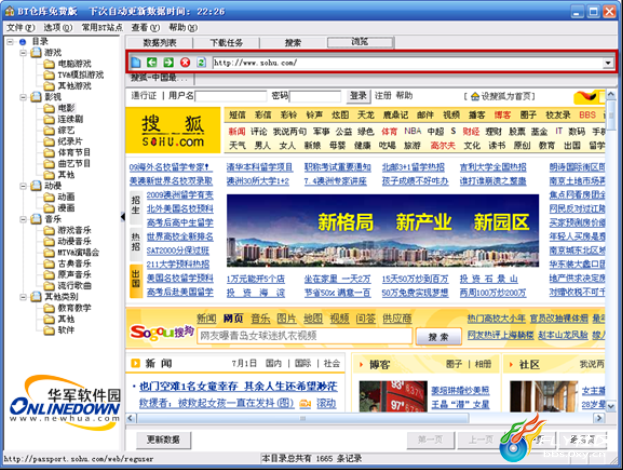Switch to the 数据列表 tab
This screenshot has width=623, height=470.
coord(160,43)
